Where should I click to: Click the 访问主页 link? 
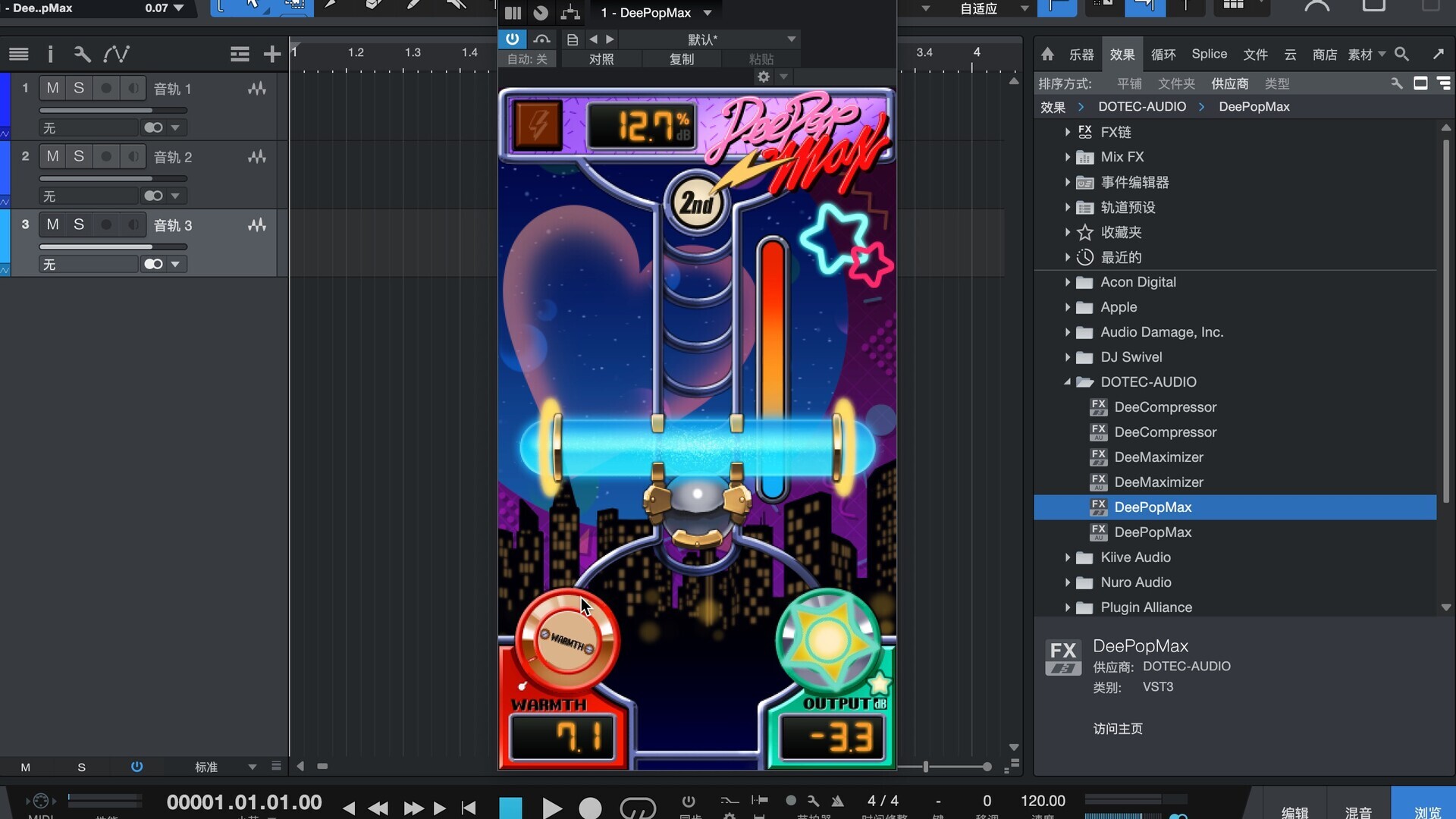point(1118,729)
